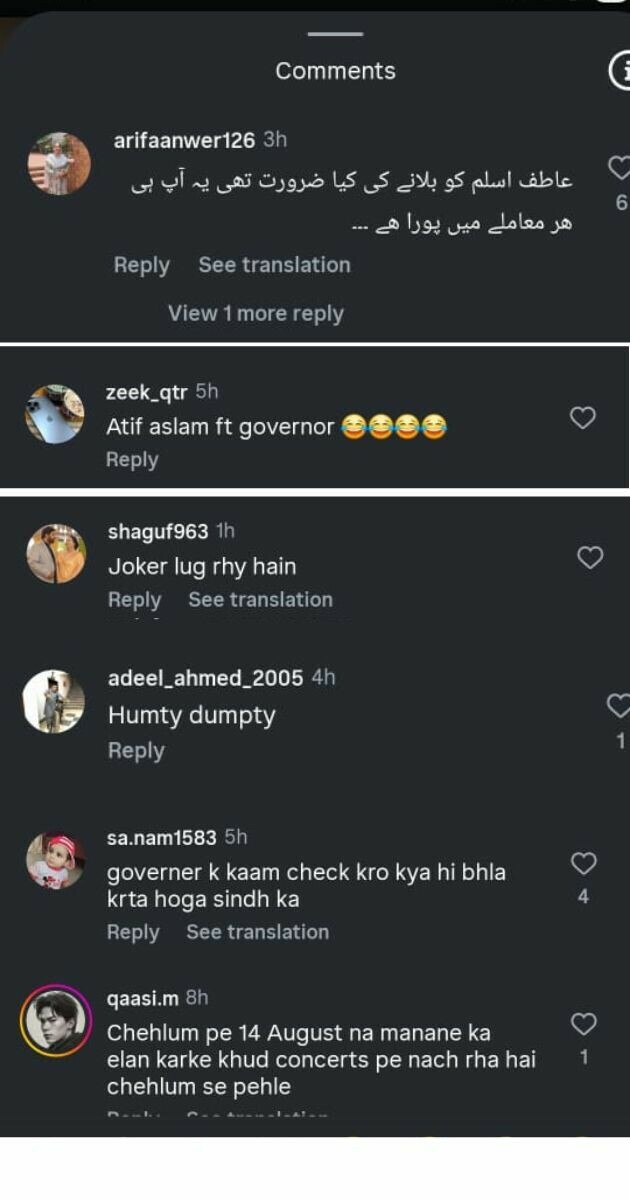630x1200 pixels.
Task: Open arifaanwer126's profile picture
Action: click(59, 163)
